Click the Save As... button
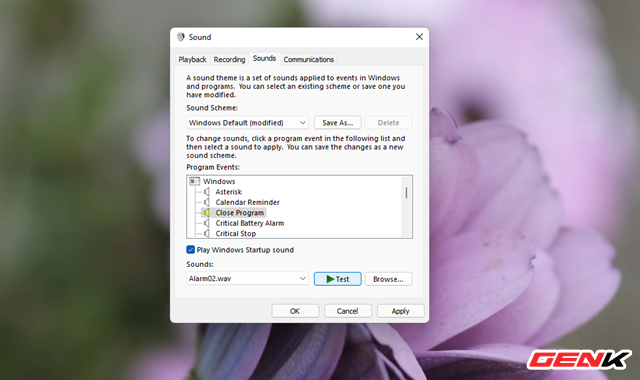Viewport: 640px width, 380px height. 338,123
